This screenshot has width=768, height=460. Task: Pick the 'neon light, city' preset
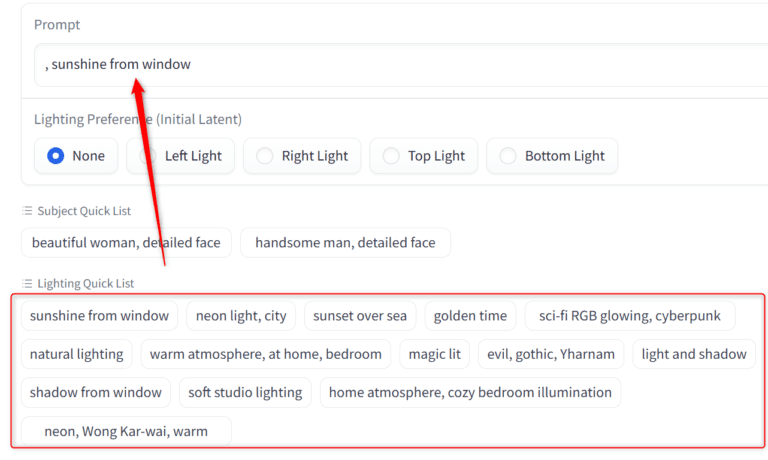coord(241,316)
